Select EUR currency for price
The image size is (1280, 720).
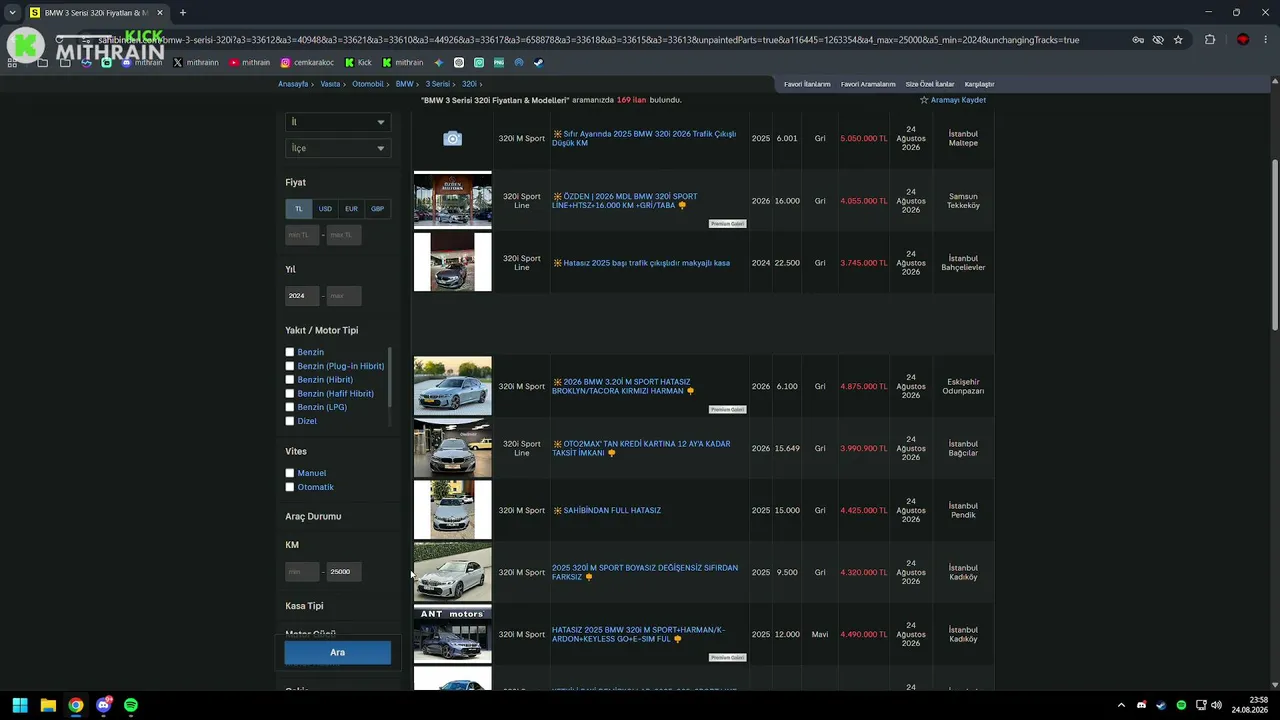coord(351,209)
